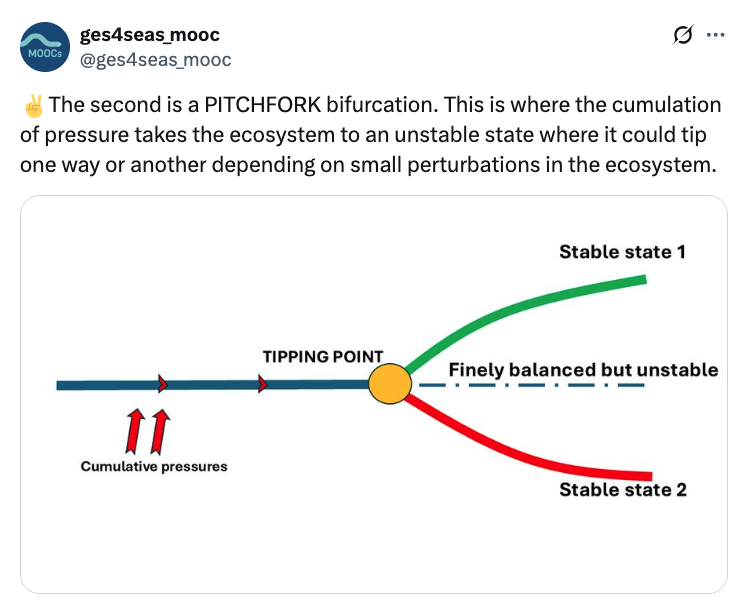Click the Grok slashed-circle icon
The image size is (746, 610).
(683, 35)
